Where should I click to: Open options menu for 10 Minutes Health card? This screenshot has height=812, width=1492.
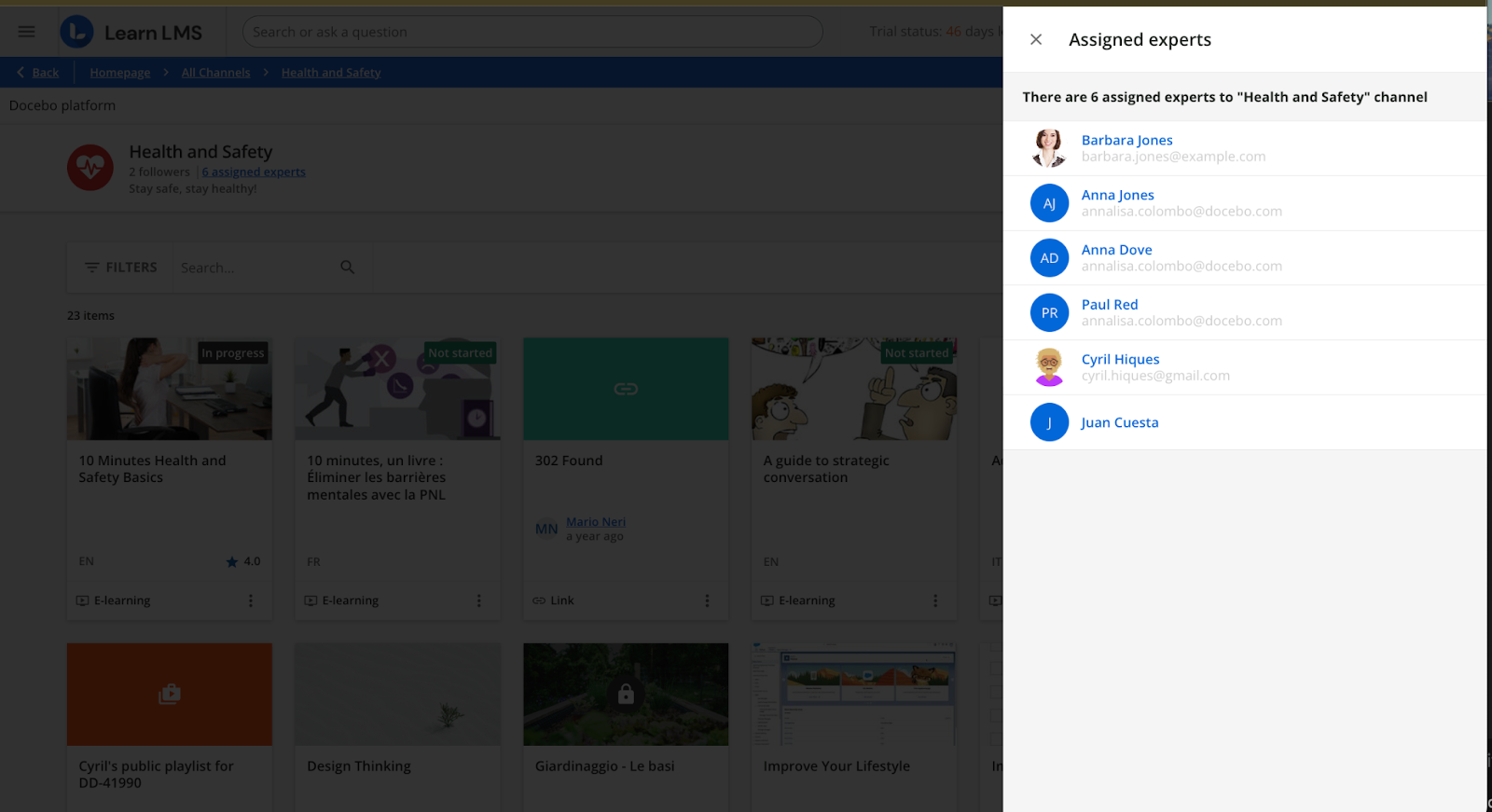[x=251, y=601]
